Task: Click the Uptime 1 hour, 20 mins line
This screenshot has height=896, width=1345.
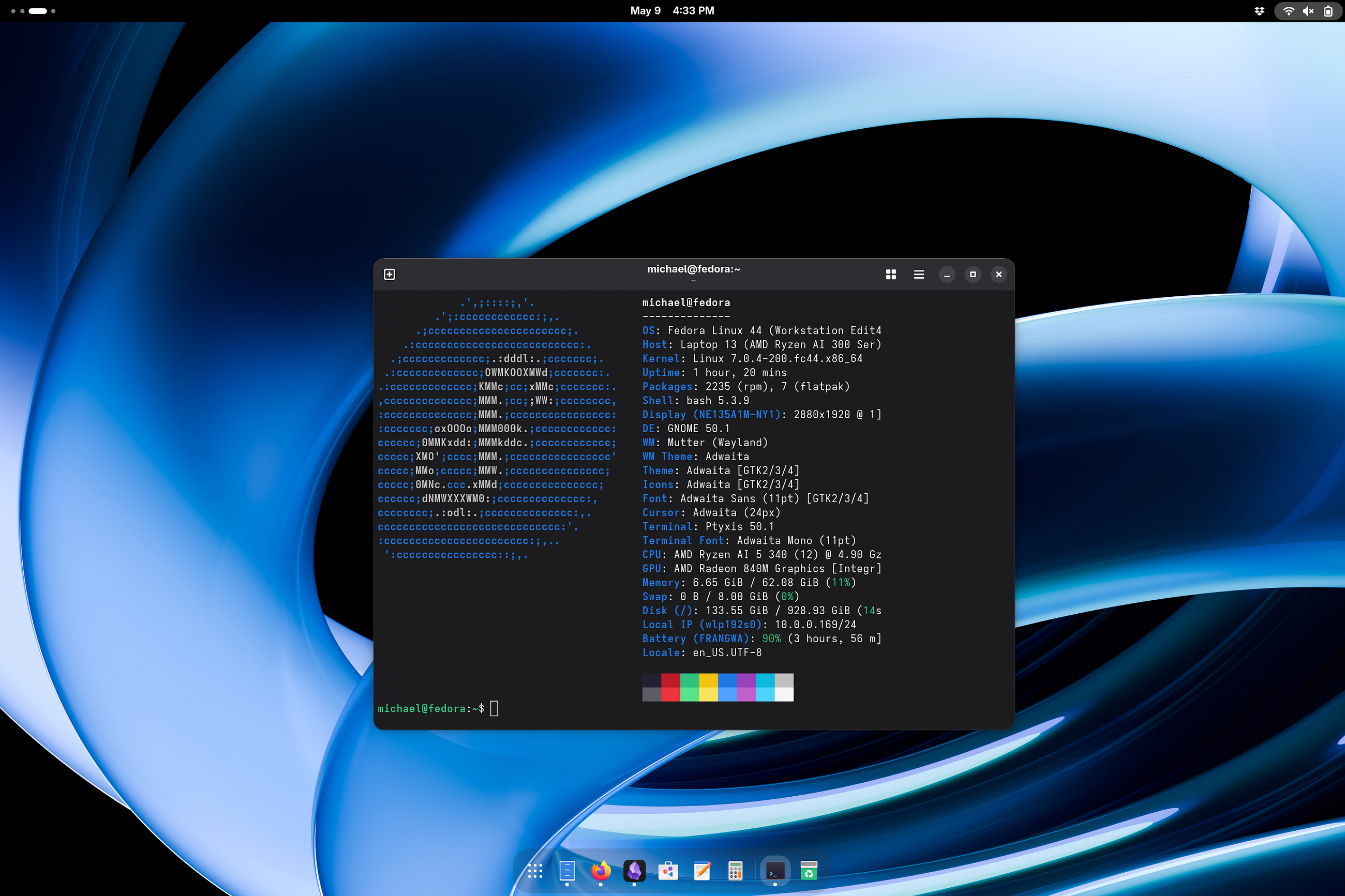Action: click(714, 373)
